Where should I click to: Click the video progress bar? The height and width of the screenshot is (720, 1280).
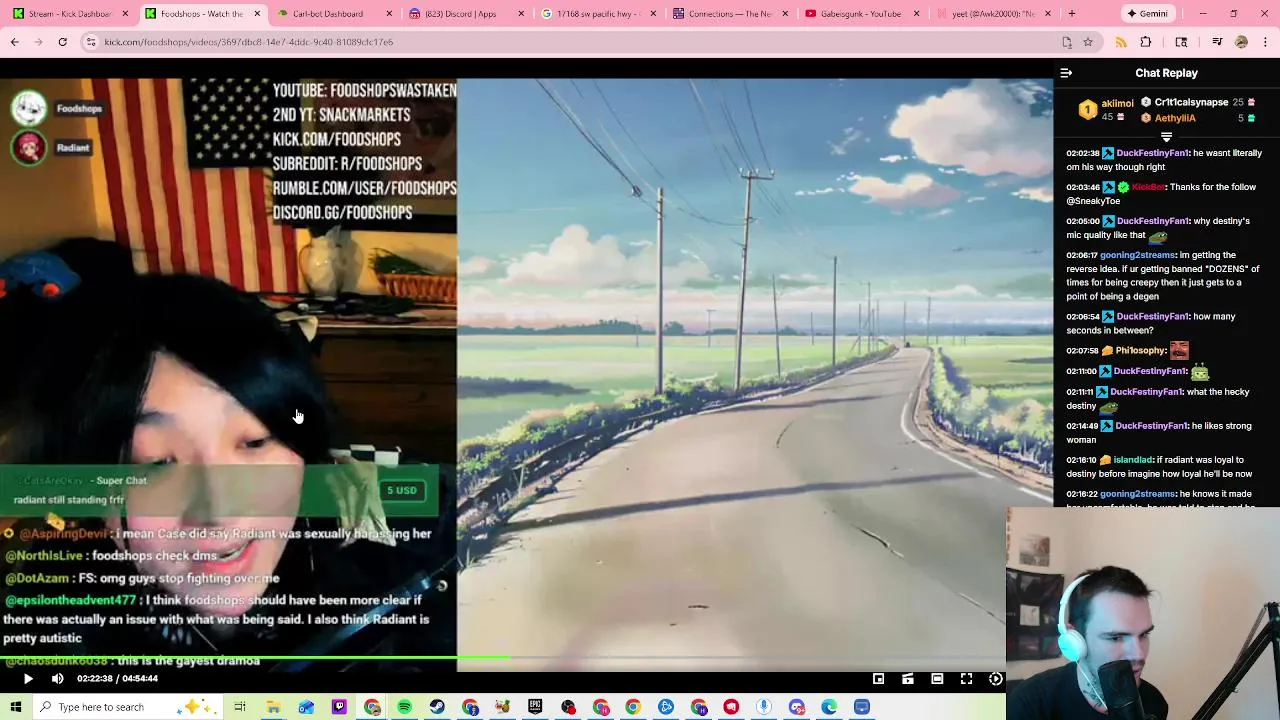click(503, 658)
